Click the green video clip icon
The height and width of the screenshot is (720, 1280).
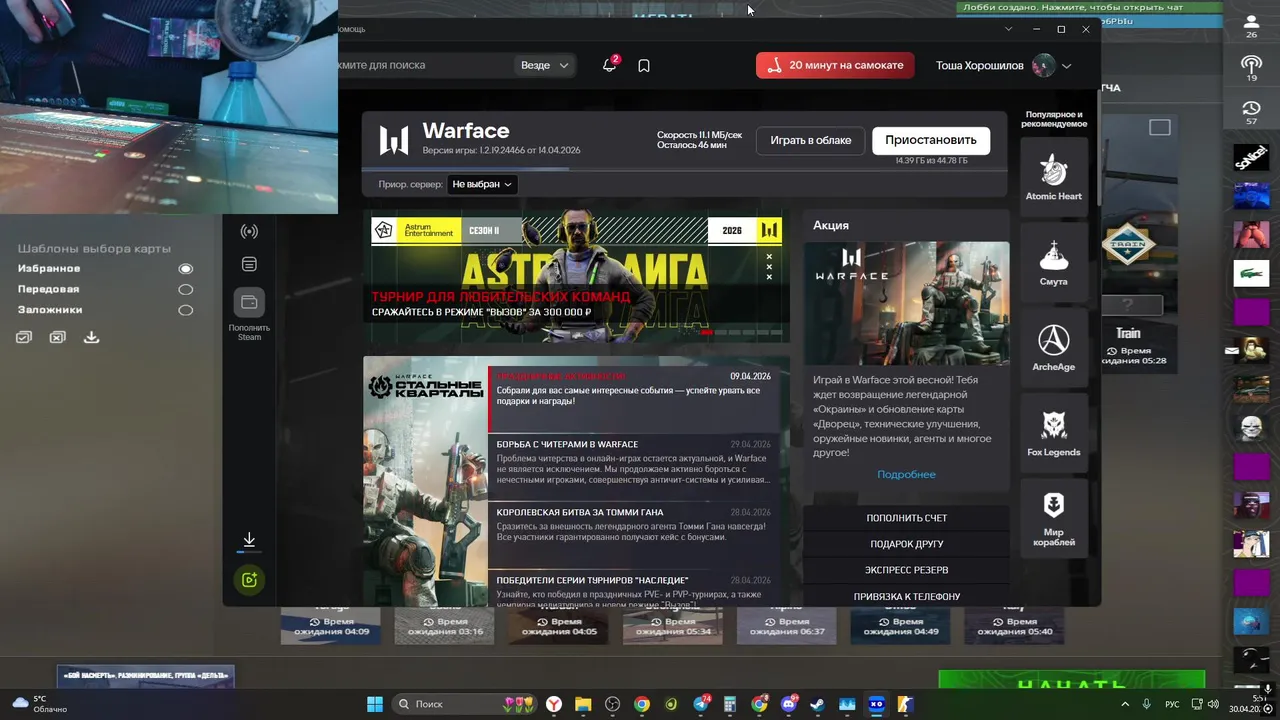(249, 580)
